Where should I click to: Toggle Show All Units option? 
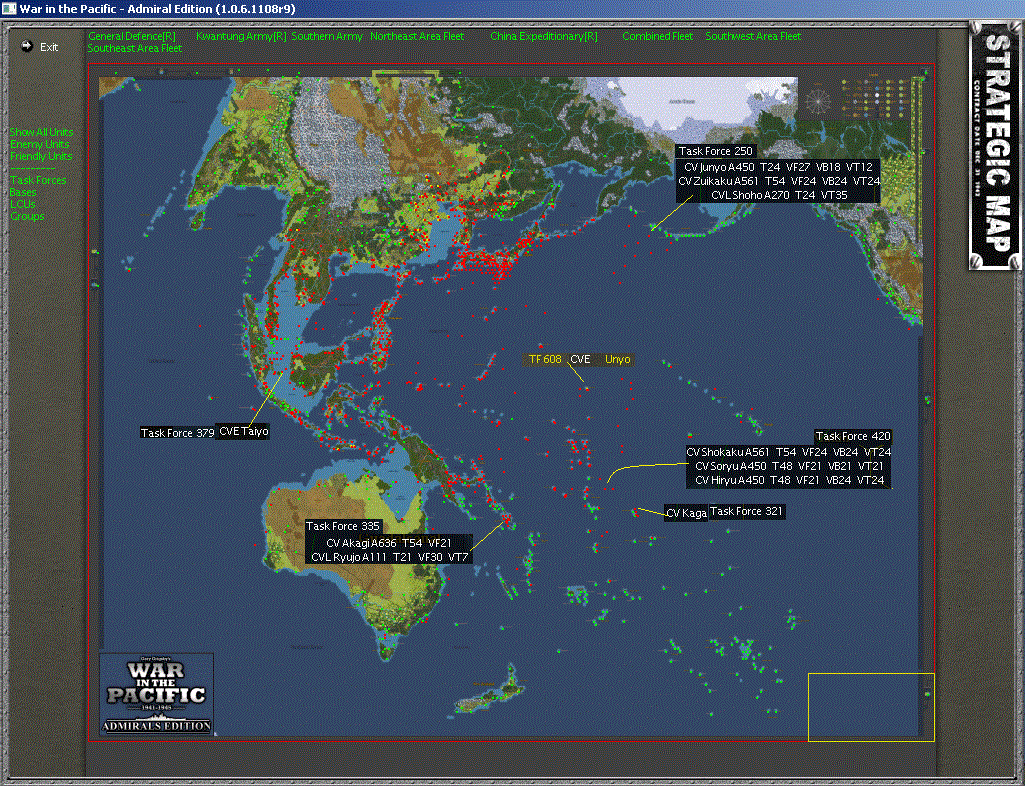coord(41,132)
